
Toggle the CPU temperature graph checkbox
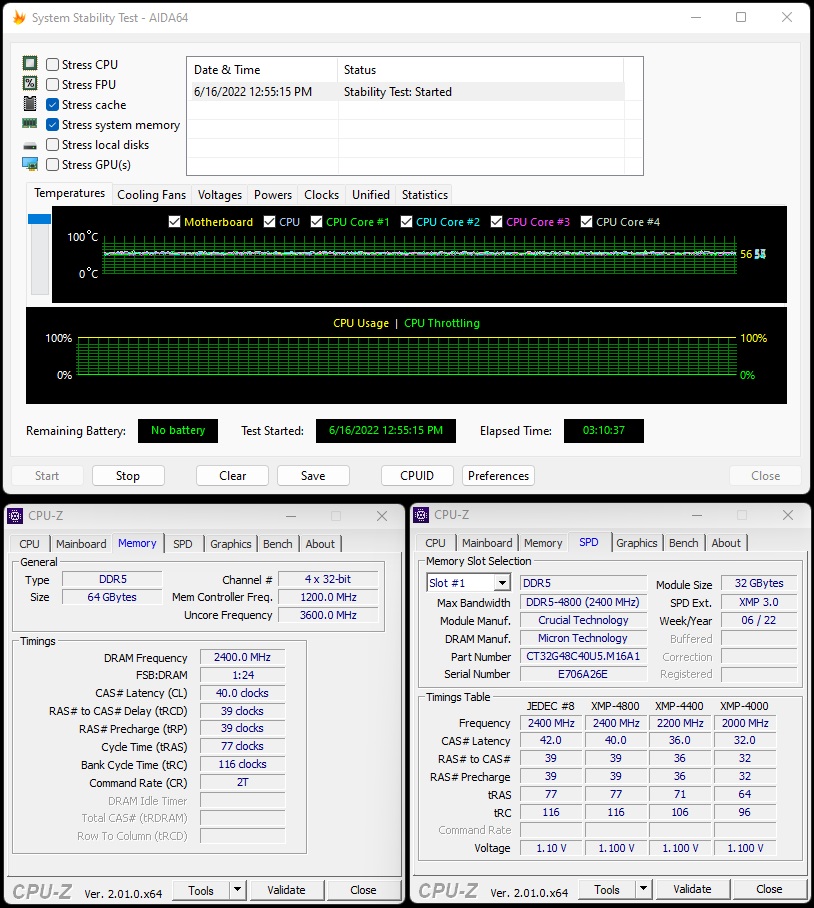(269, 222)
